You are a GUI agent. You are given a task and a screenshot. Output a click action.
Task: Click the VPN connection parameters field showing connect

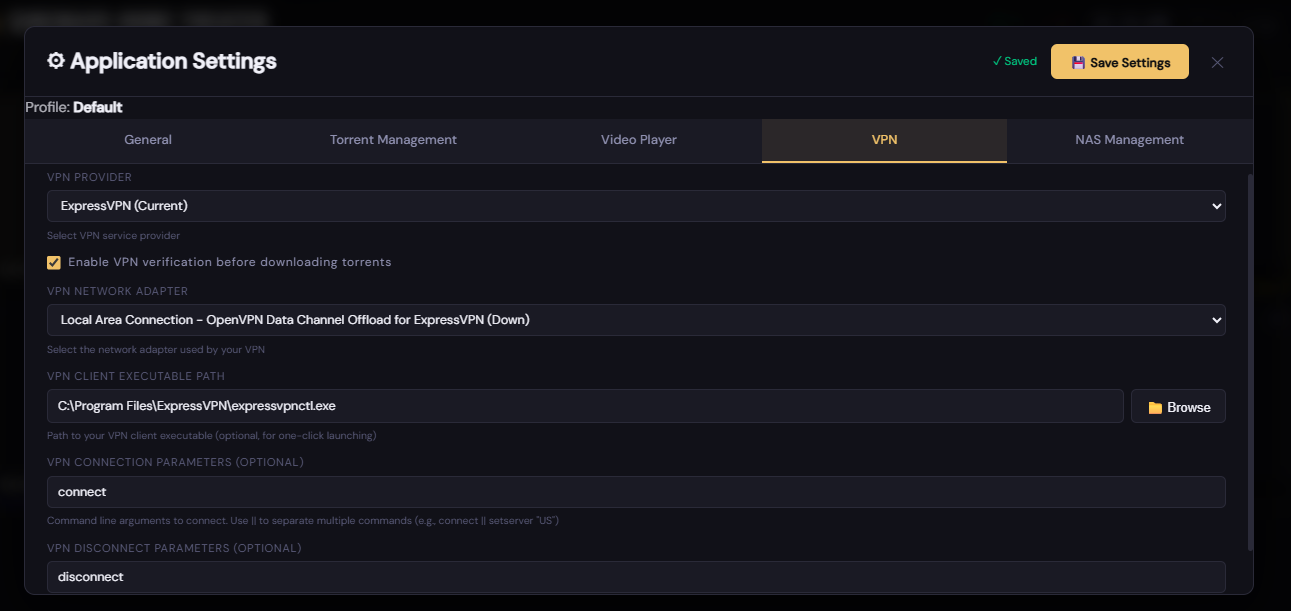(636, 491)
